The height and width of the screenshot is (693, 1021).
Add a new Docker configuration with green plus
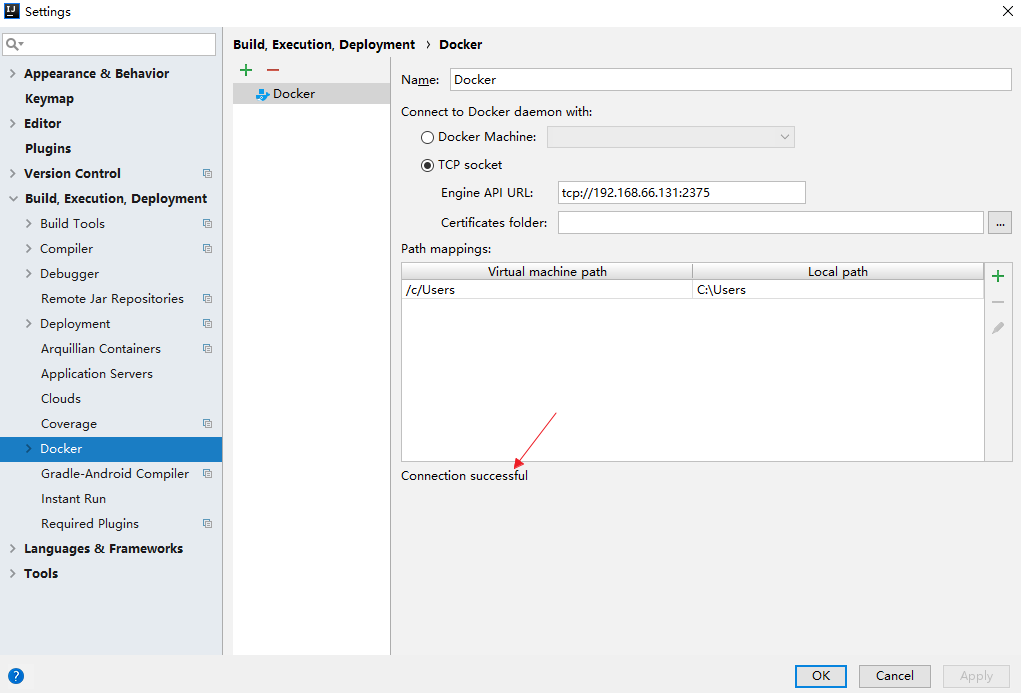246,70
